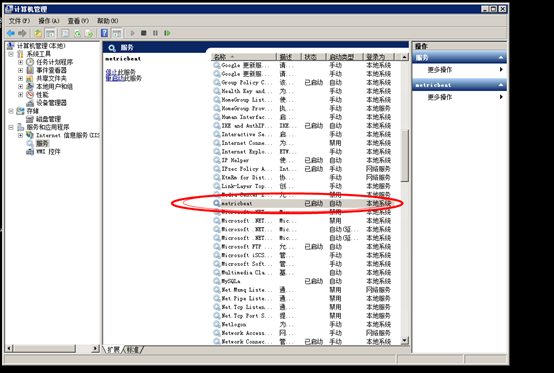This screenshot has width=554, height=373.
Task: Click the 性能 gauge icon in tree
Action: 30,95
